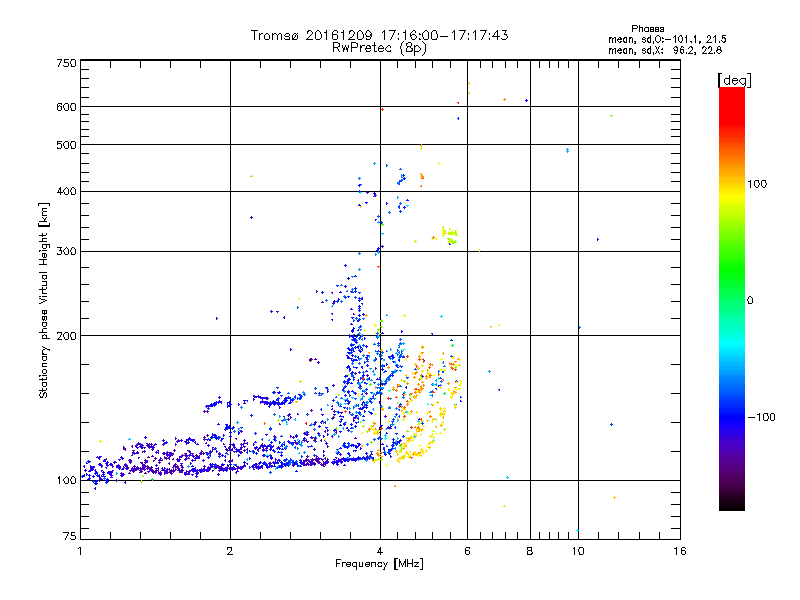Click the x-axis tick label '6'
Screen dimensions: 800x600
click(x=467, y=551)
